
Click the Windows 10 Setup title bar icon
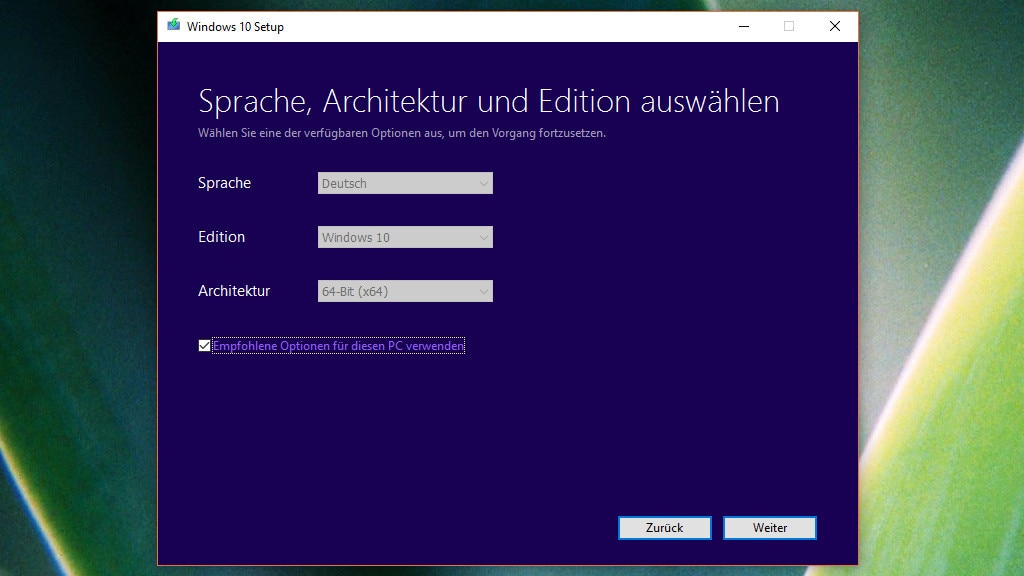(173, 25)
